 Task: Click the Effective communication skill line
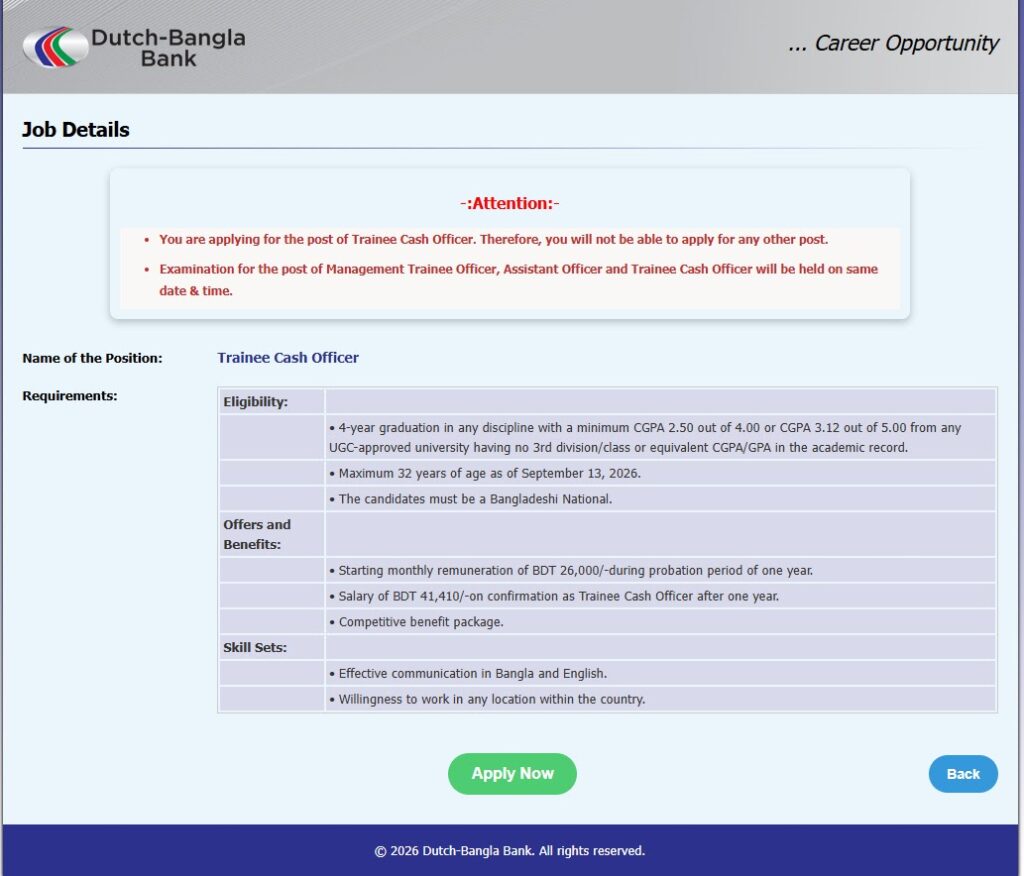pyautogui.click(x=468, y=673)
